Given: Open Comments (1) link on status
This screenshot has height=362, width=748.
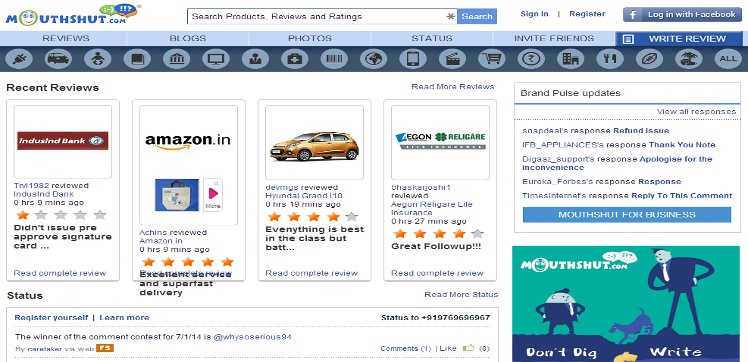Looking at the screenshot, I should click(x=405, y=348).
